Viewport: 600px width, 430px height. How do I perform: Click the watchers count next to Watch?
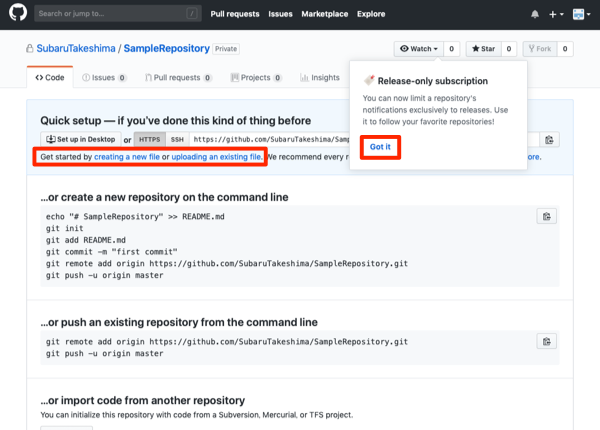pyautogui.click(x=452, y=49)
